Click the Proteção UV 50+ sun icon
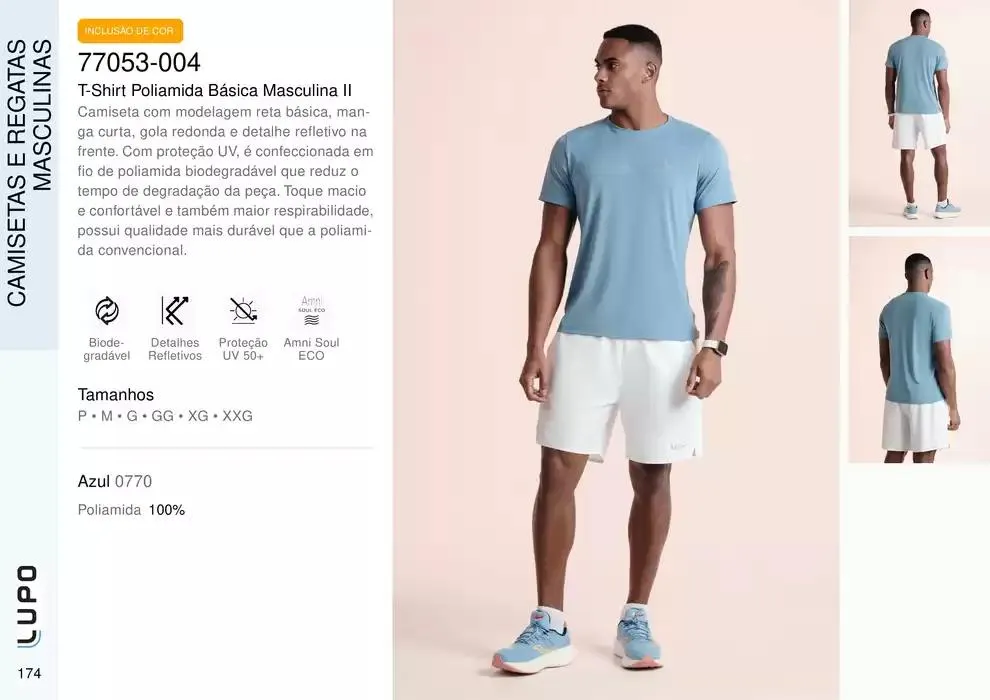The height and width of the screenshot is (700, 990). 243,311
